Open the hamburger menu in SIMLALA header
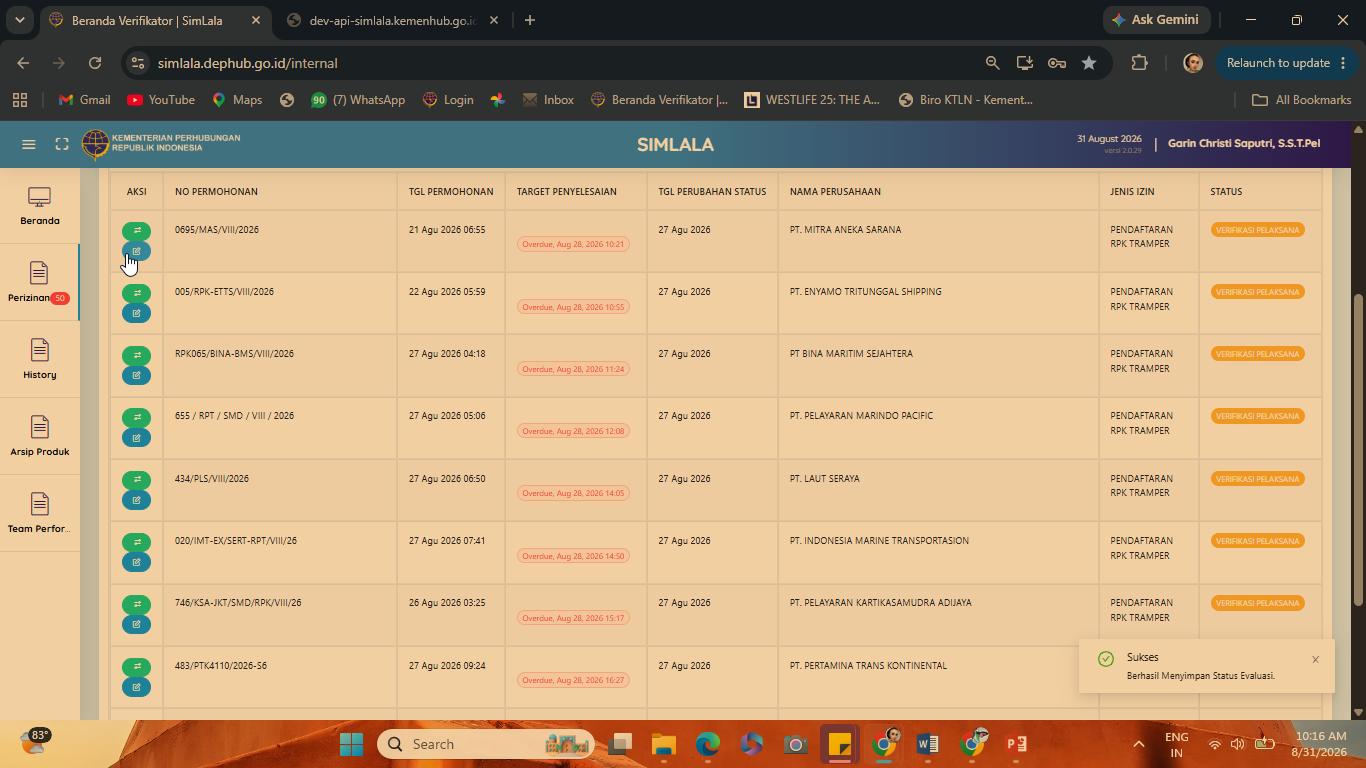Image resolution: width=1366 pixels, height=768 pixels. 29,144
